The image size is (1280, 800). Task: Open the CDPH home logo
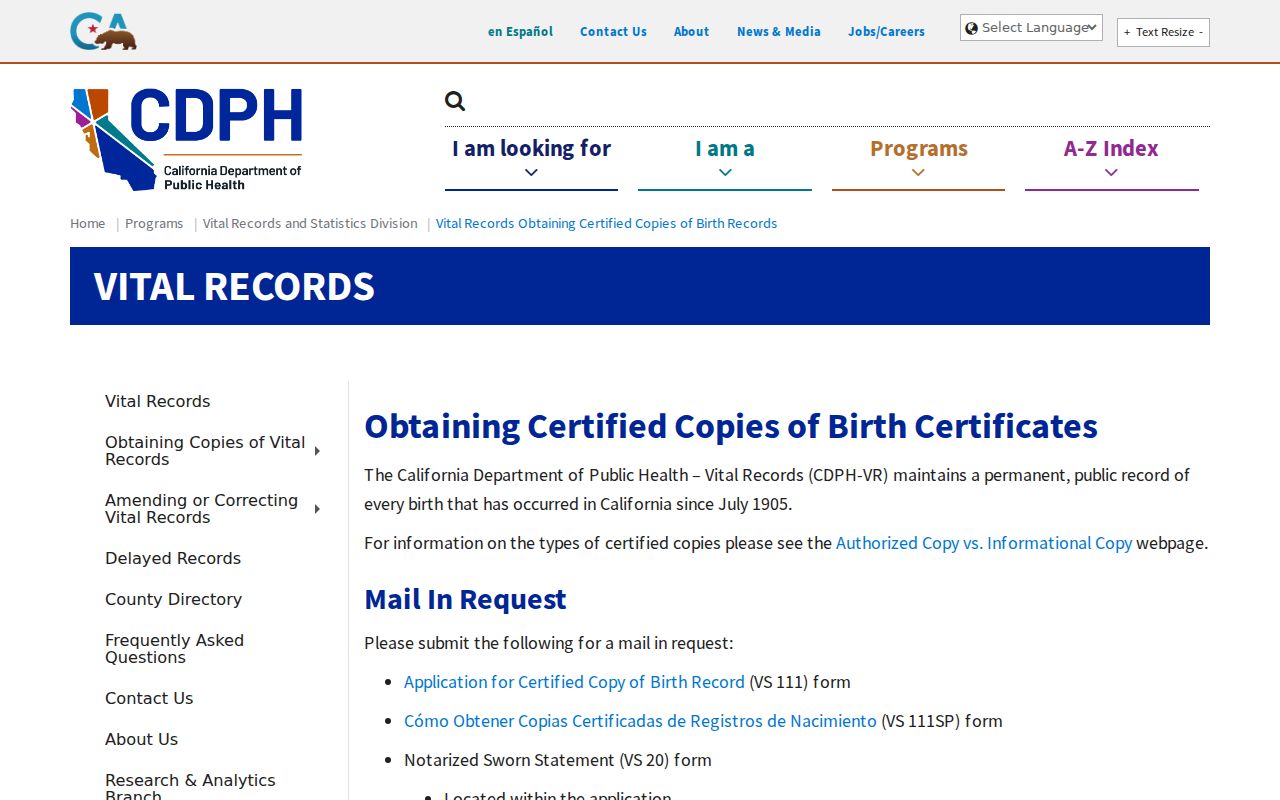[187, 139]
